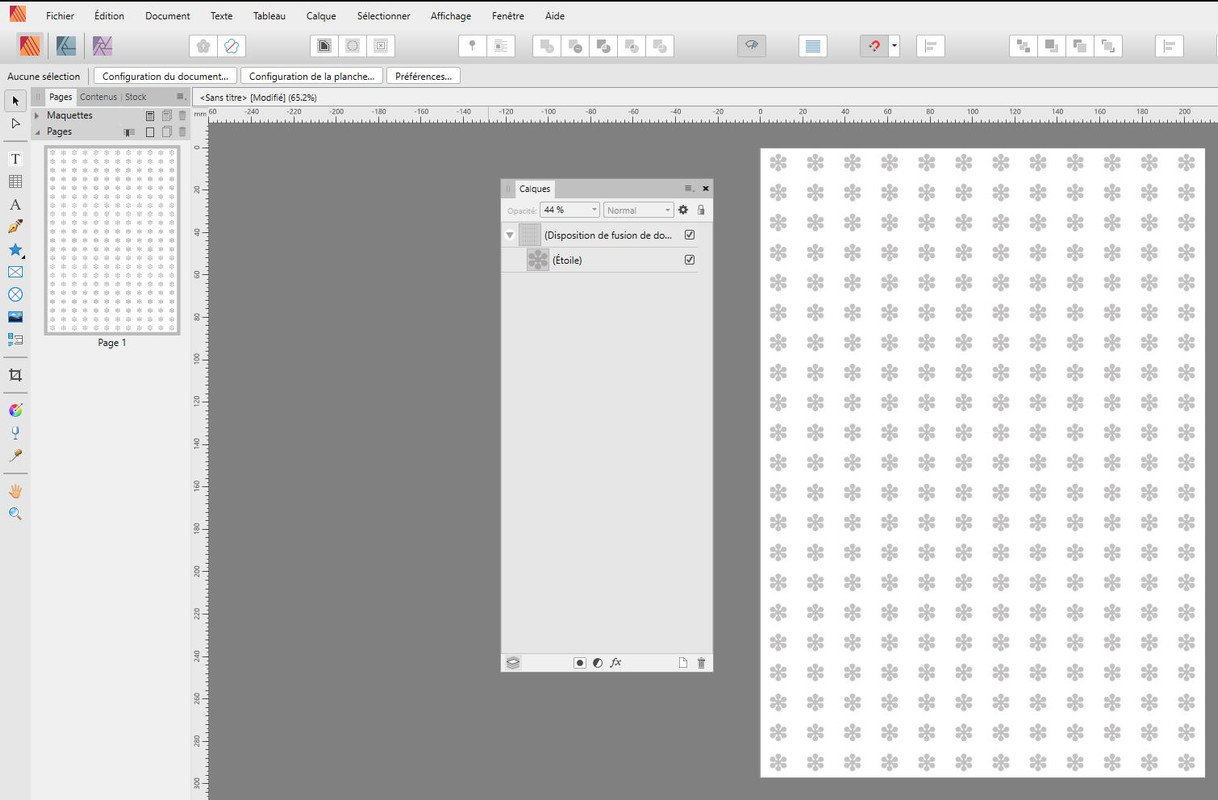Click the baseline grid toolbar icon

pos(813,46)
